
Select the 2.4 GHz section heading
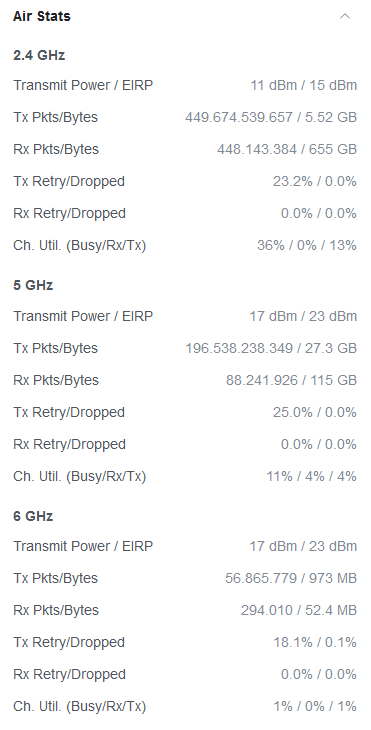[x=39, y=55]
